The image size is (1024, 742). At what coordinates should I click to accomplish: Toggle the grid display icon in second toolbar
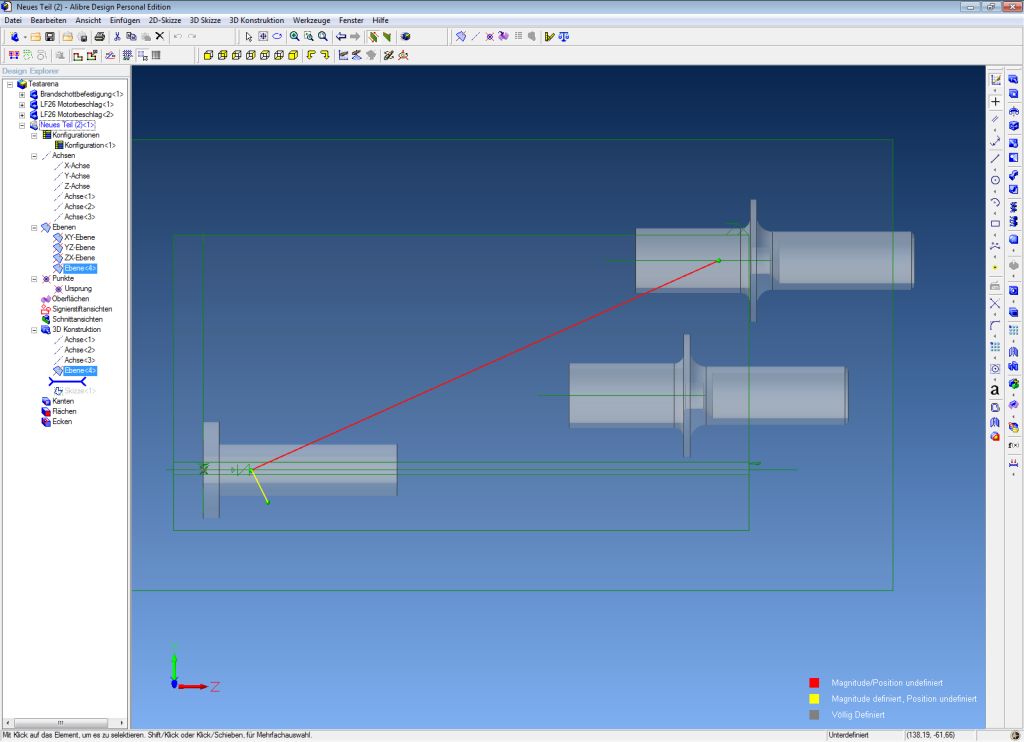pos(127,56)
